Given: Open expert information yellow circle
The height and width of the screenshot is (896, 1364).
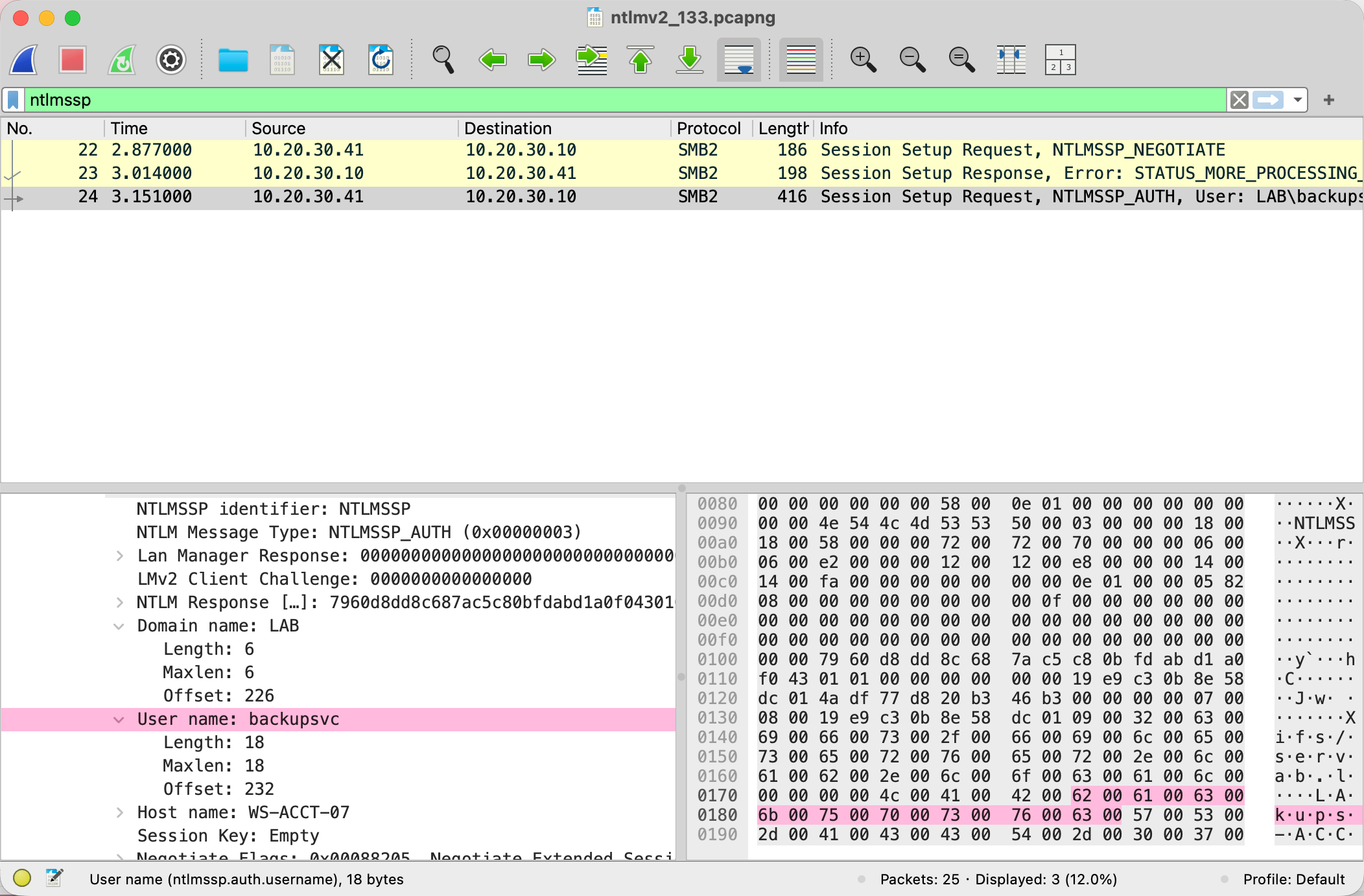Looking at the screenshot, I should pyautogui.click(x=22, y=878).
